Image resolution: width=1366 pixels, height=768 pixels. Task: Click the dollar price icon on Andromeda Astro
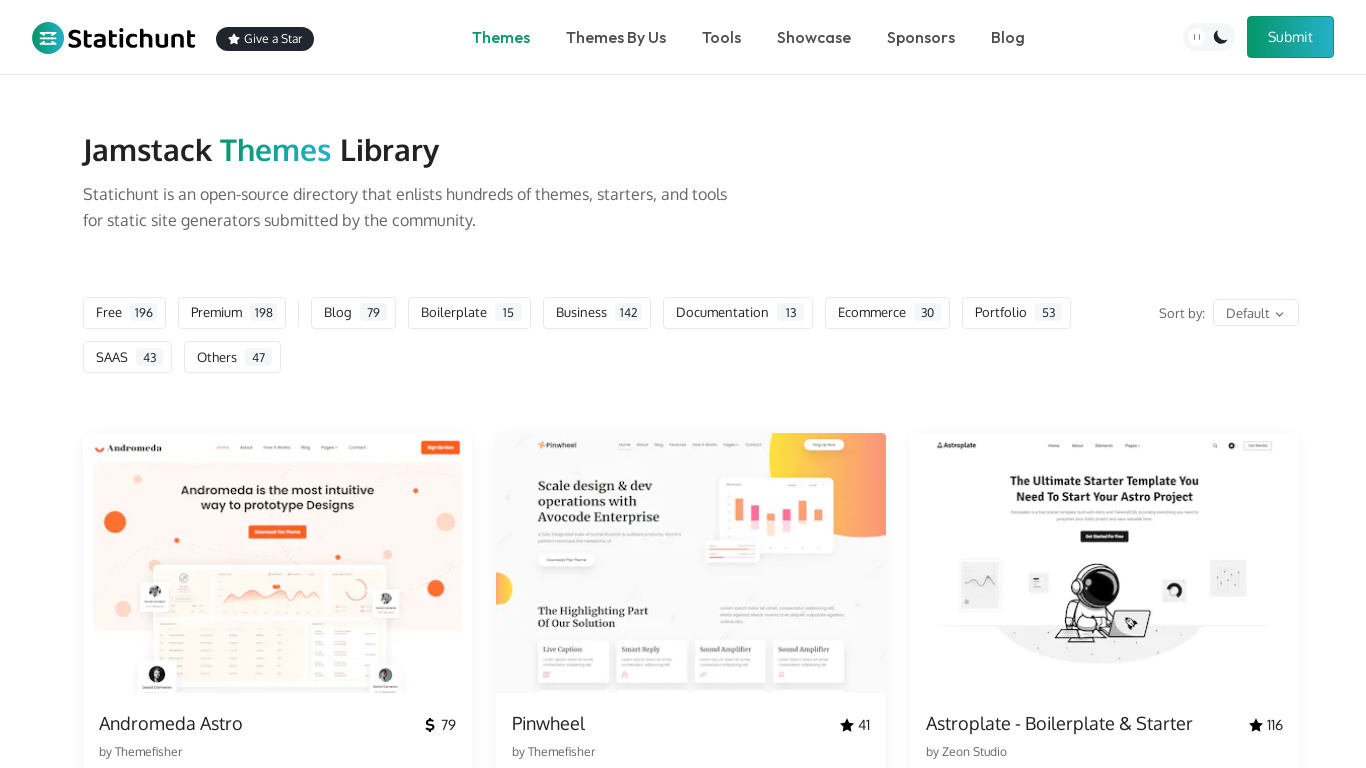pyautogui.click(x=430, y=725)
